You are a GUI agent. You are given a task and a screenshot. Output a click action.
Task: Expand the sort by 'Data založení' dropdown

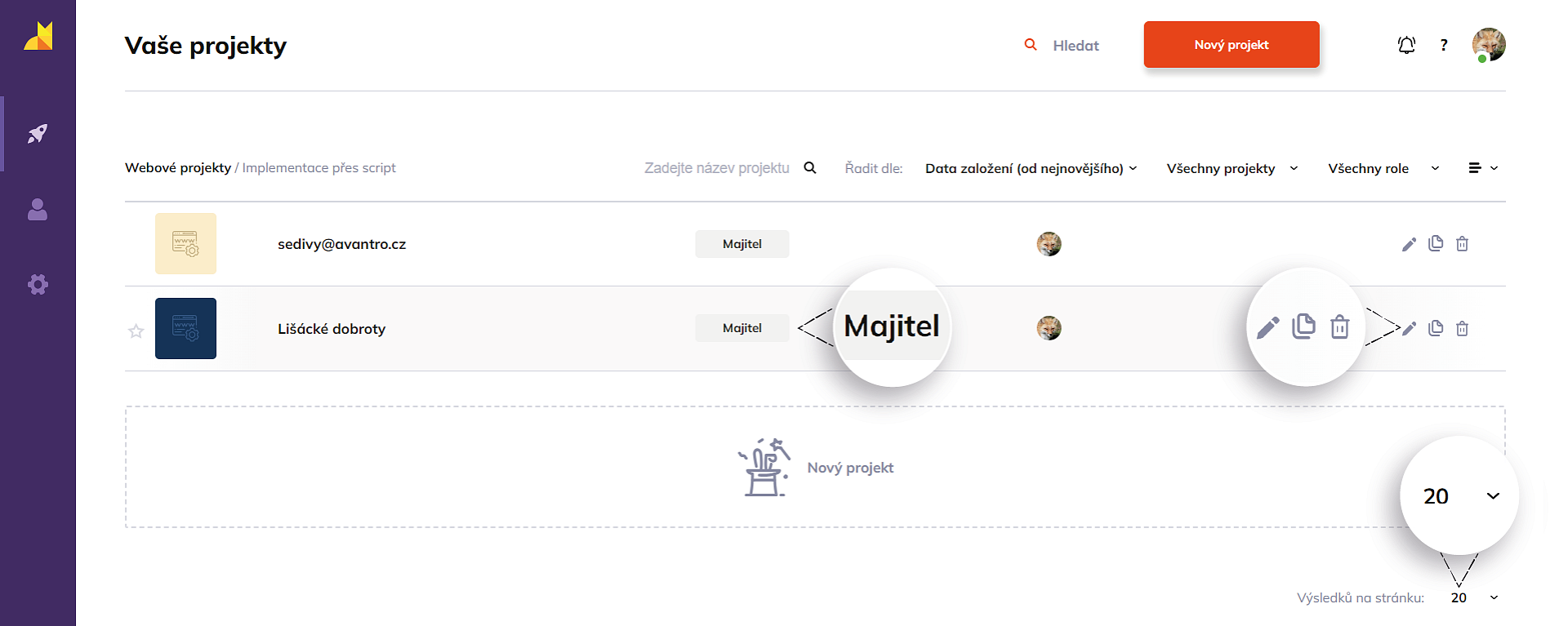(1031, 168)
